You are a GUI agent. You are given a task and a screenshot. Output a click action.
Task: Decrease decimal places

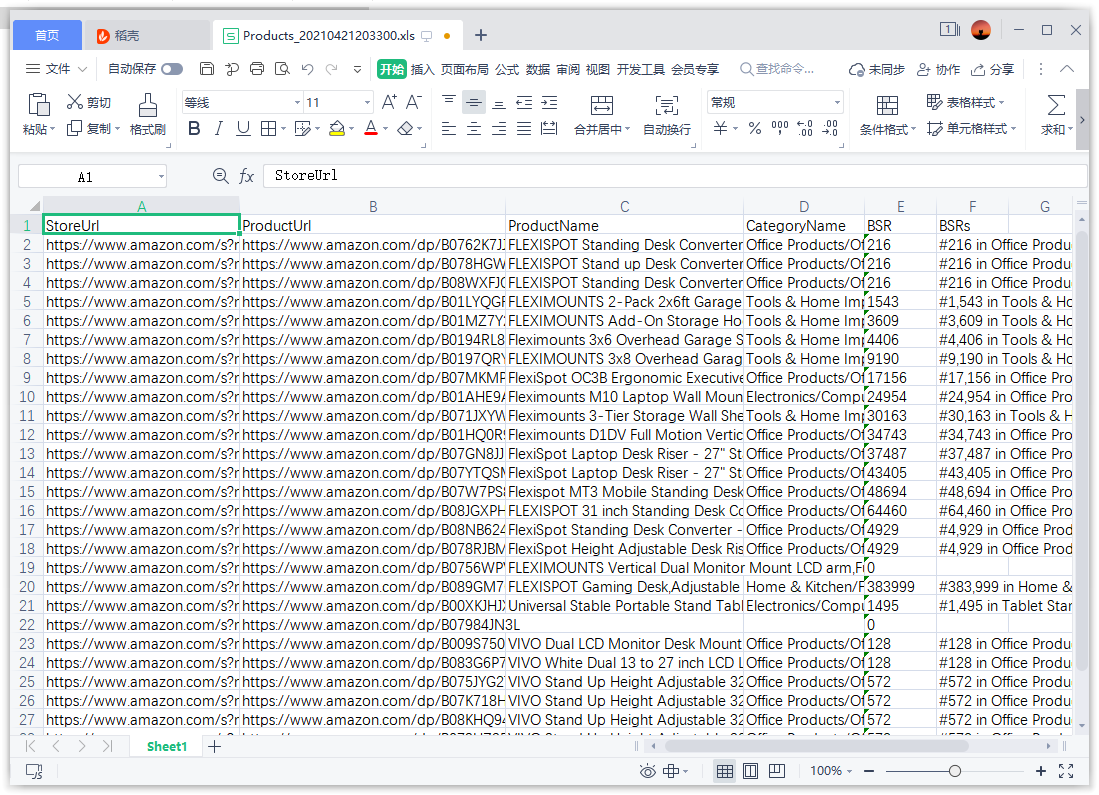(831, 128)
